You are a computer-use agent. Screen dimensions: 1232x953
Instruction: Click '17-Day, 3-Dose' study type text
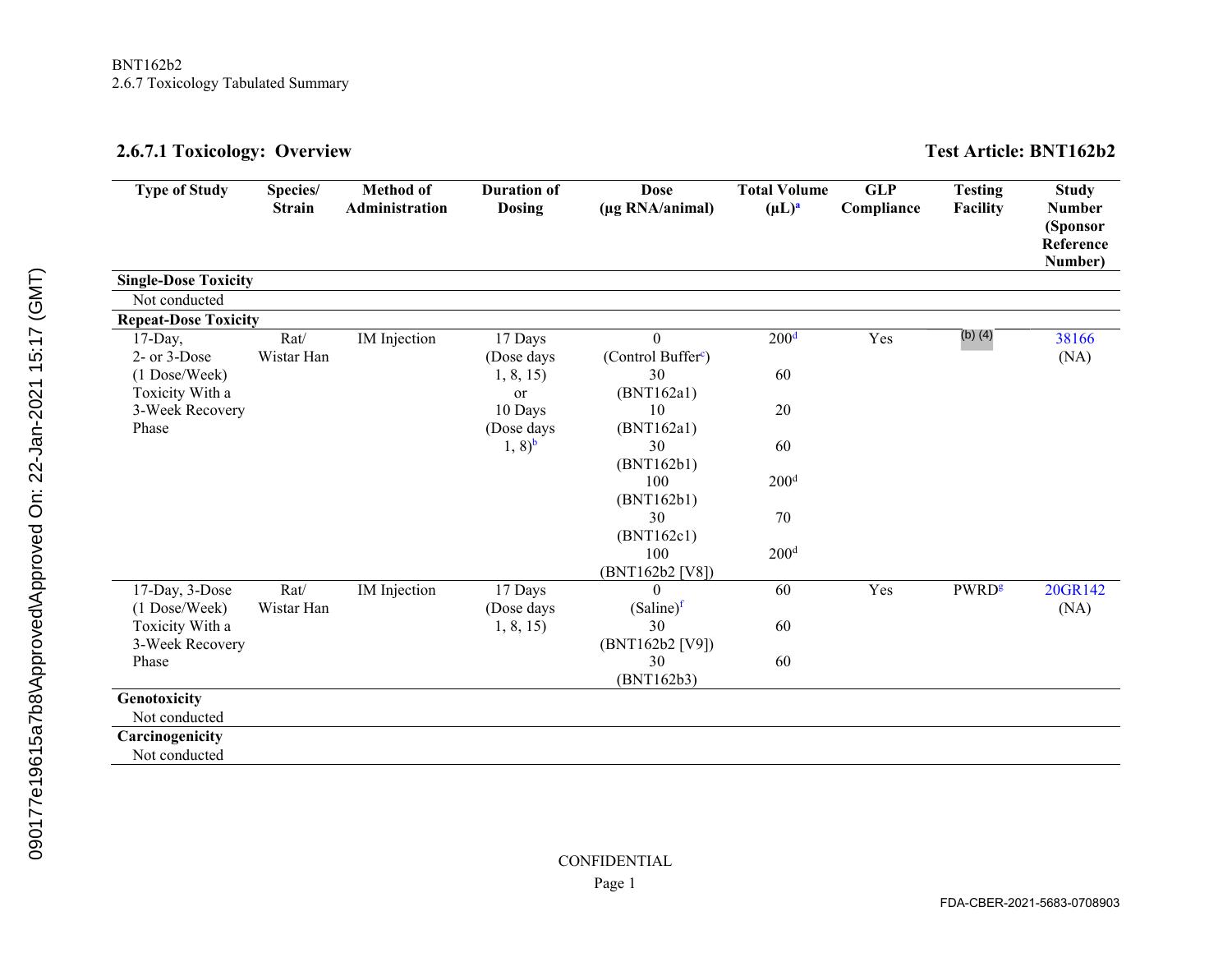[182, 590]
